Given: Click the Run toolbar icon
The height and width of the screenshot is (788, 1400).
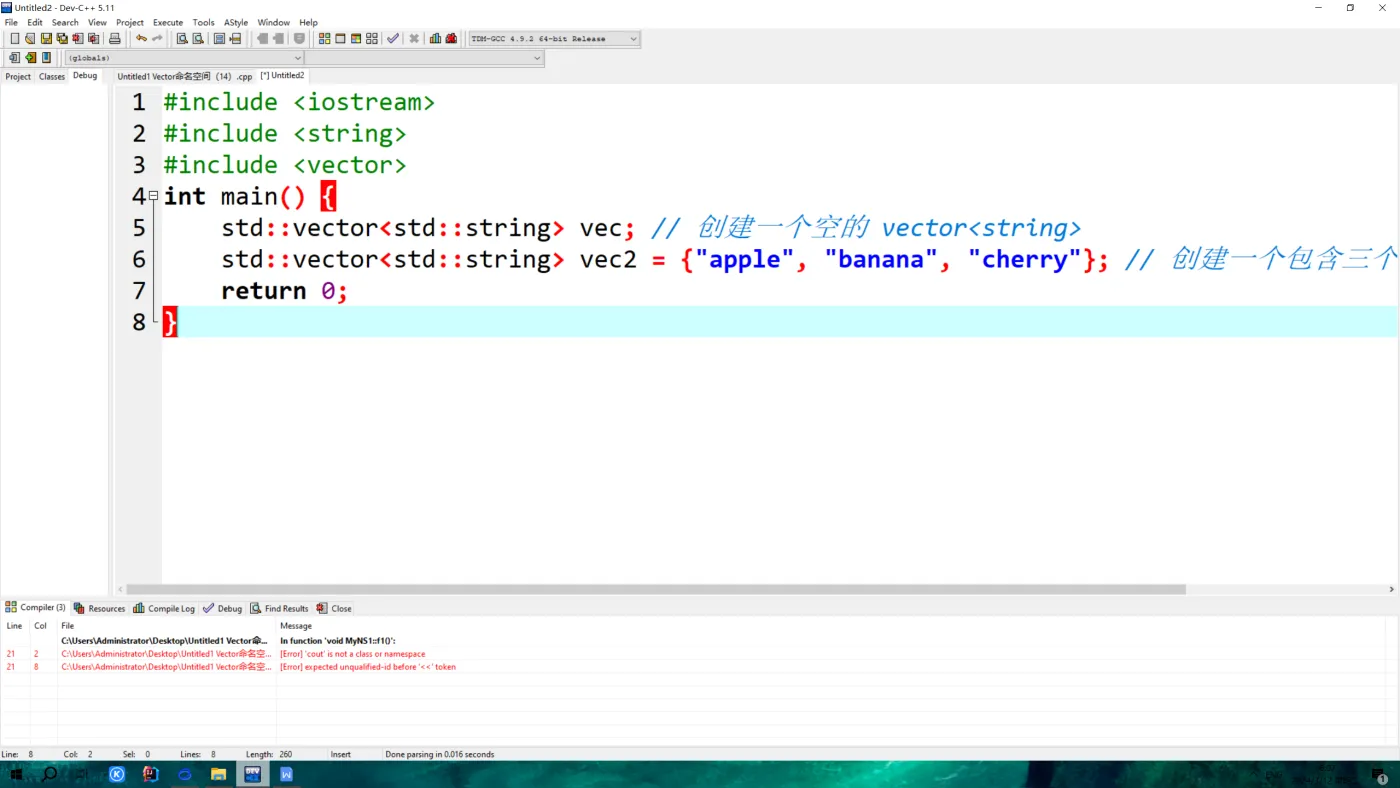Looking at the screenshot, I should pyautogui.click(x=340, y=39).
